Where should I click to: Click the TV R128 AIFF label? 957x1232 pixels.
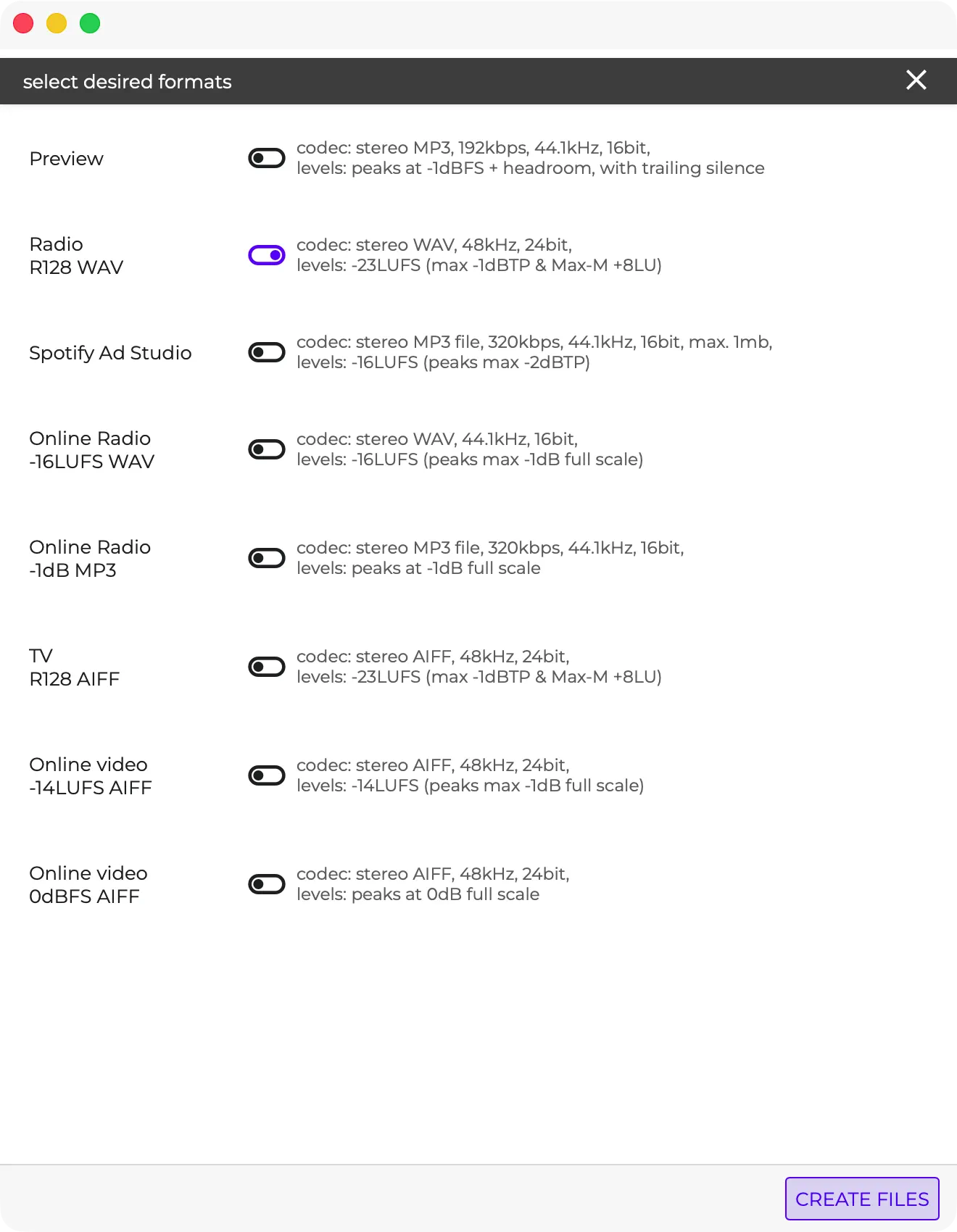point(74,667)
